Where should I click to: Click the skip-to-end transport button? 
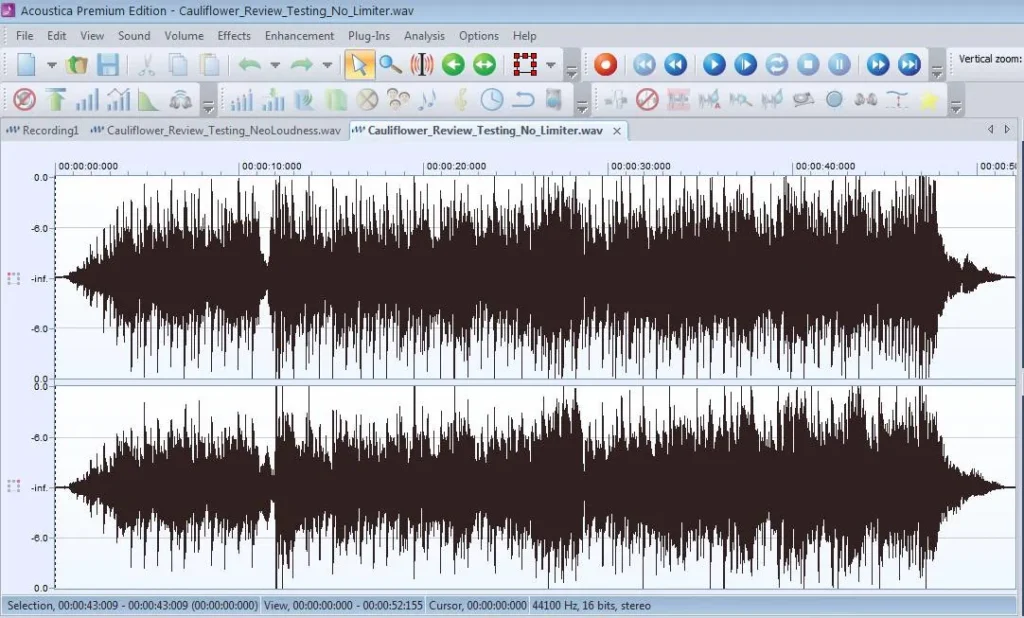pyautogui.click(x=909, y=65)
